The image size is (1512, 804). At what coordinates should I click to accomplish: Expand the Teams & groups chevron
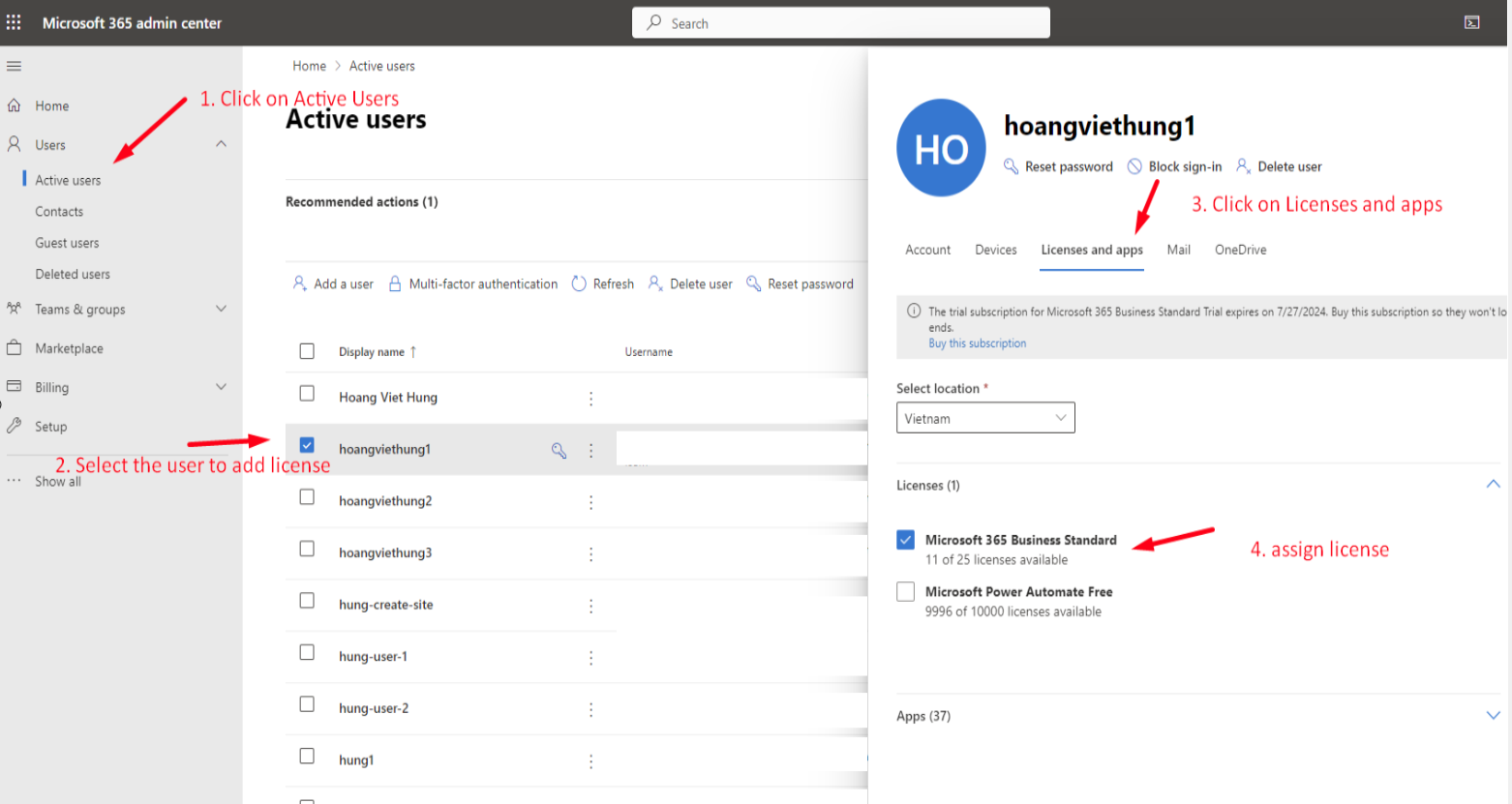221,309
